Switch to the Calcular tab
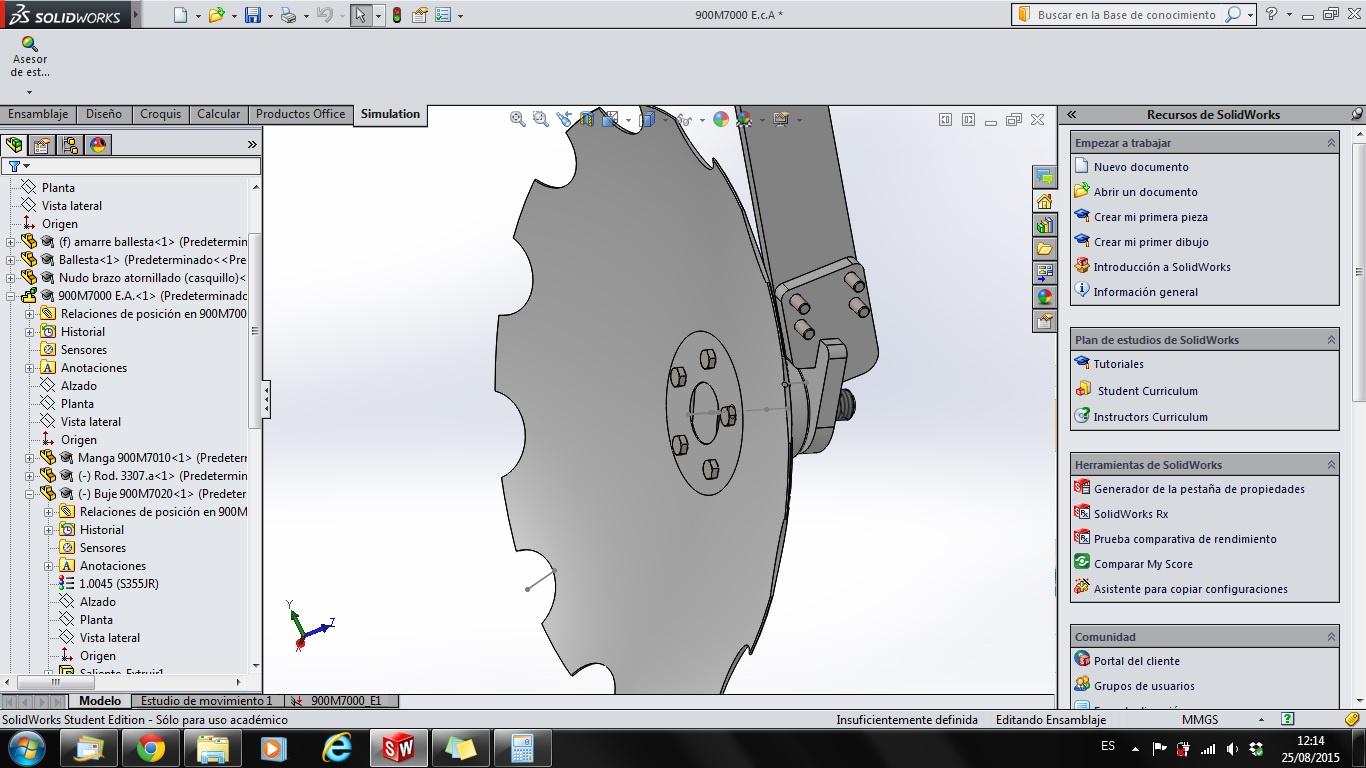Screen dimensions: 1366x768 point(218,114)
